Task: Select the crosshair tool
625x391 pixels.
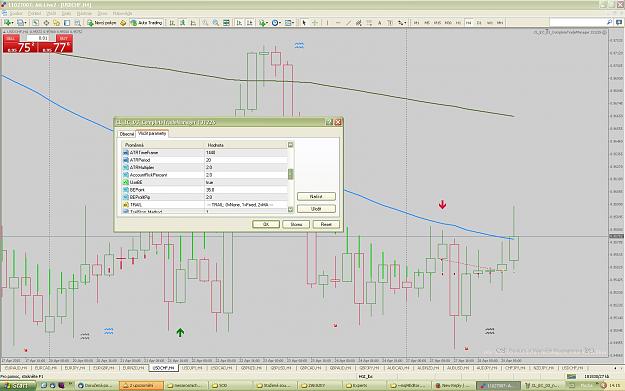Action: point(315,23)
